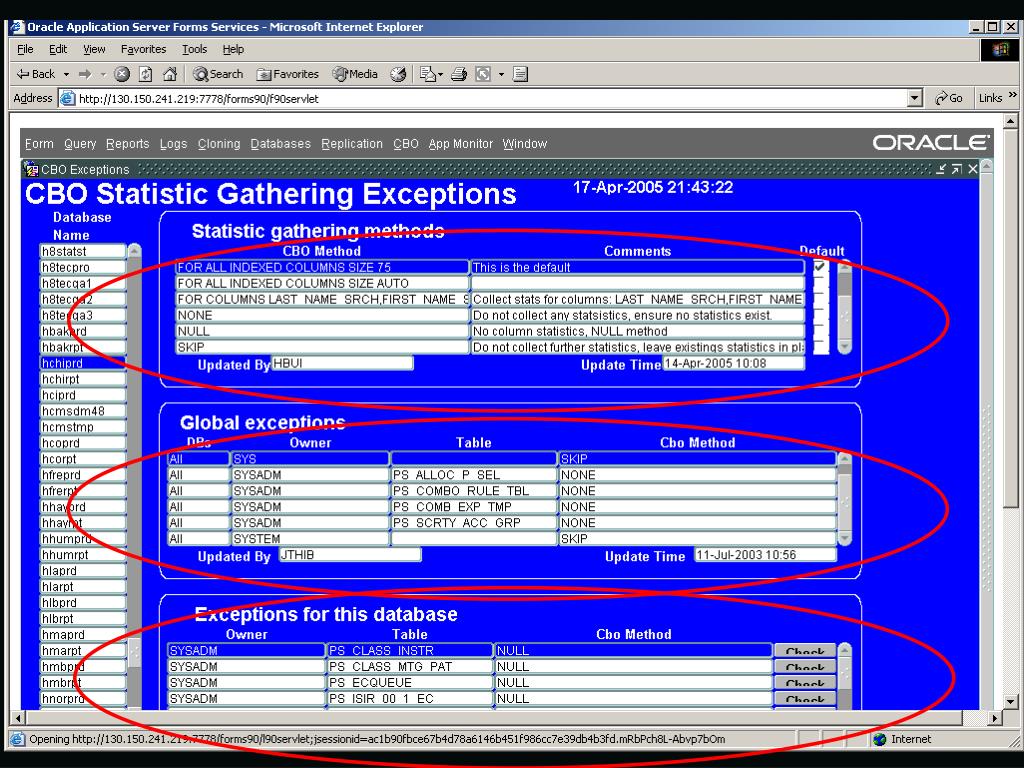The height and width of the screenshot is (768, 1024).
Task: Open the Query menu in Oracle Forms
Action: pos(80,144)
